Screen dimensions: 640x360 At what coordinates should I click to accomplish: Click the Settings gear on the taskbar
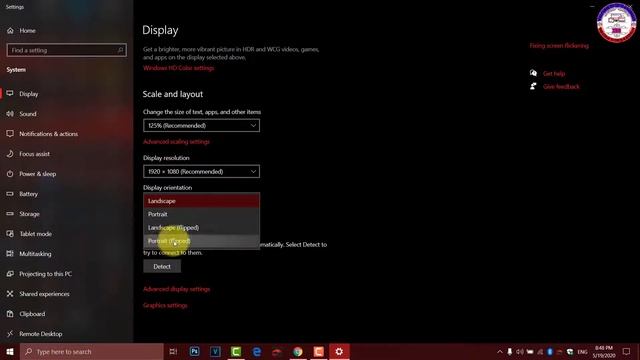pos(339,351)
